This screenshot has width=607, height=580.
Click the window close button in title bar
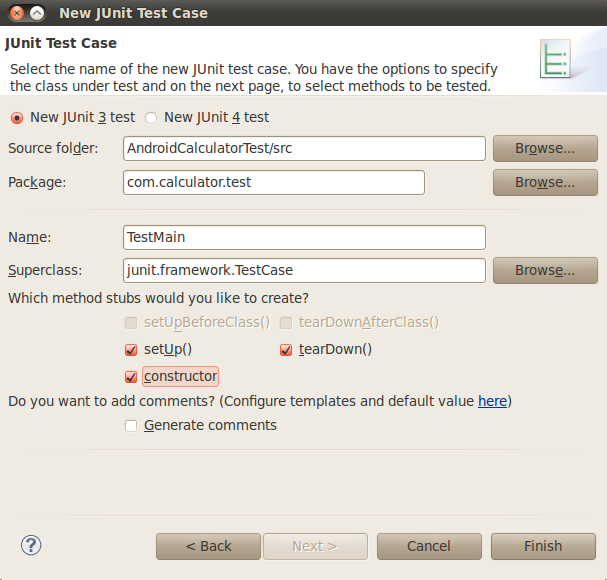(x=14, y=13)
